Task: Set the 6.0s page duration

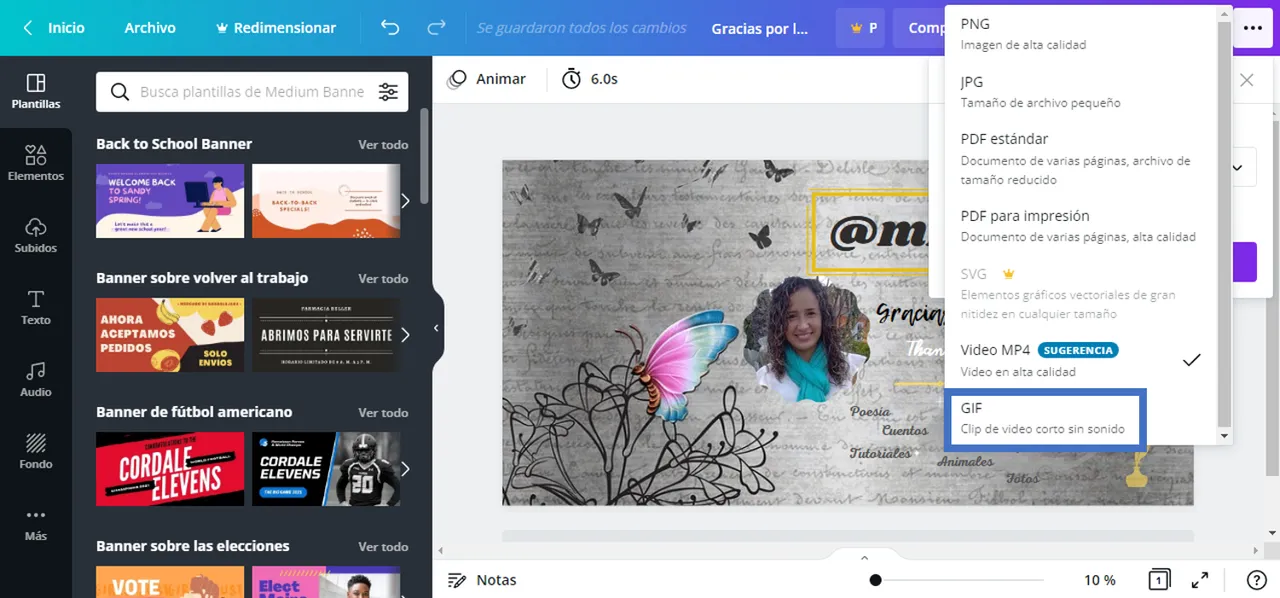Action: coord(590,79)
